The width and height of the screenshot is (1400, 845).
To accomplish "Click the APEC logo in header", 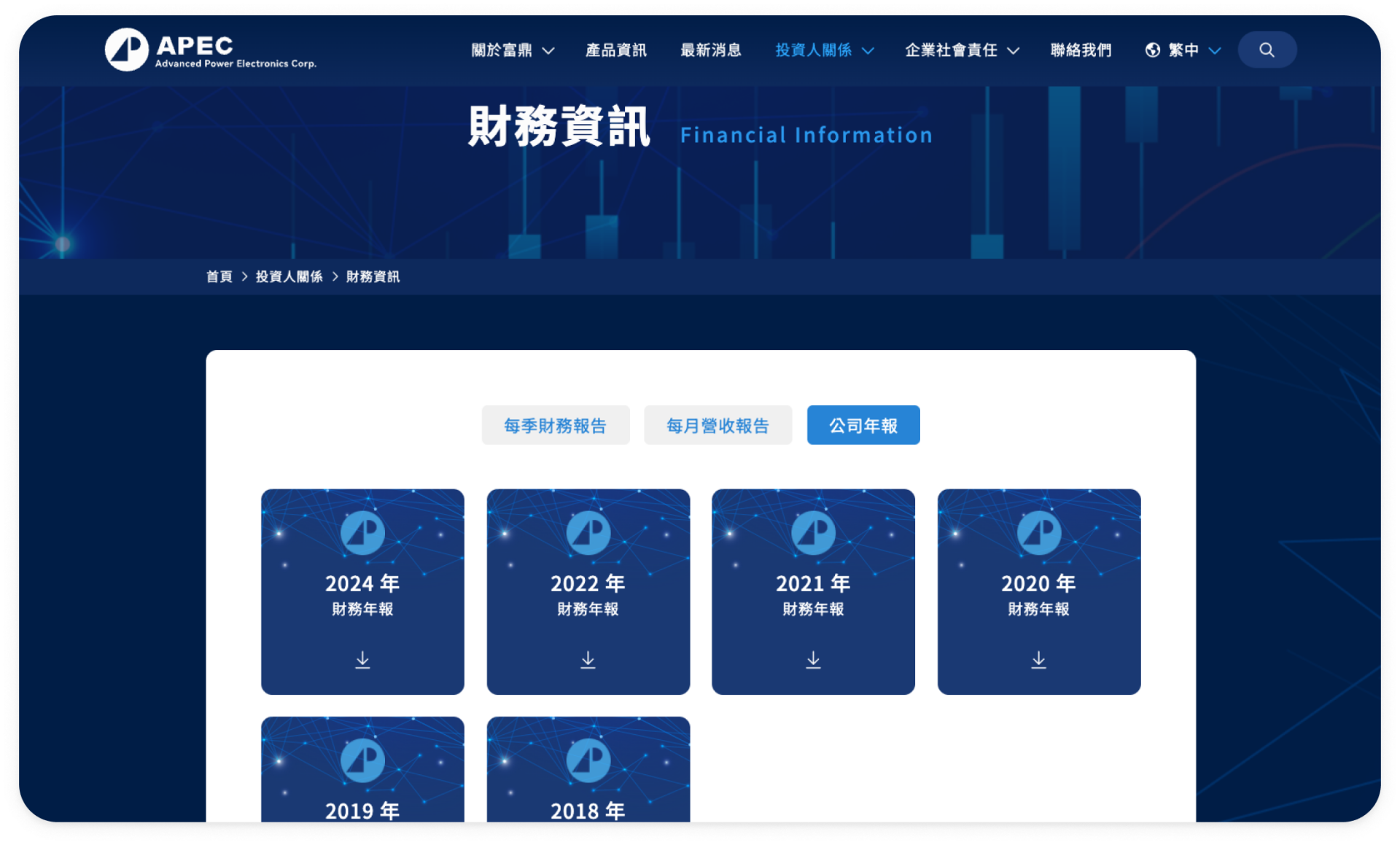I will (210, 50).
